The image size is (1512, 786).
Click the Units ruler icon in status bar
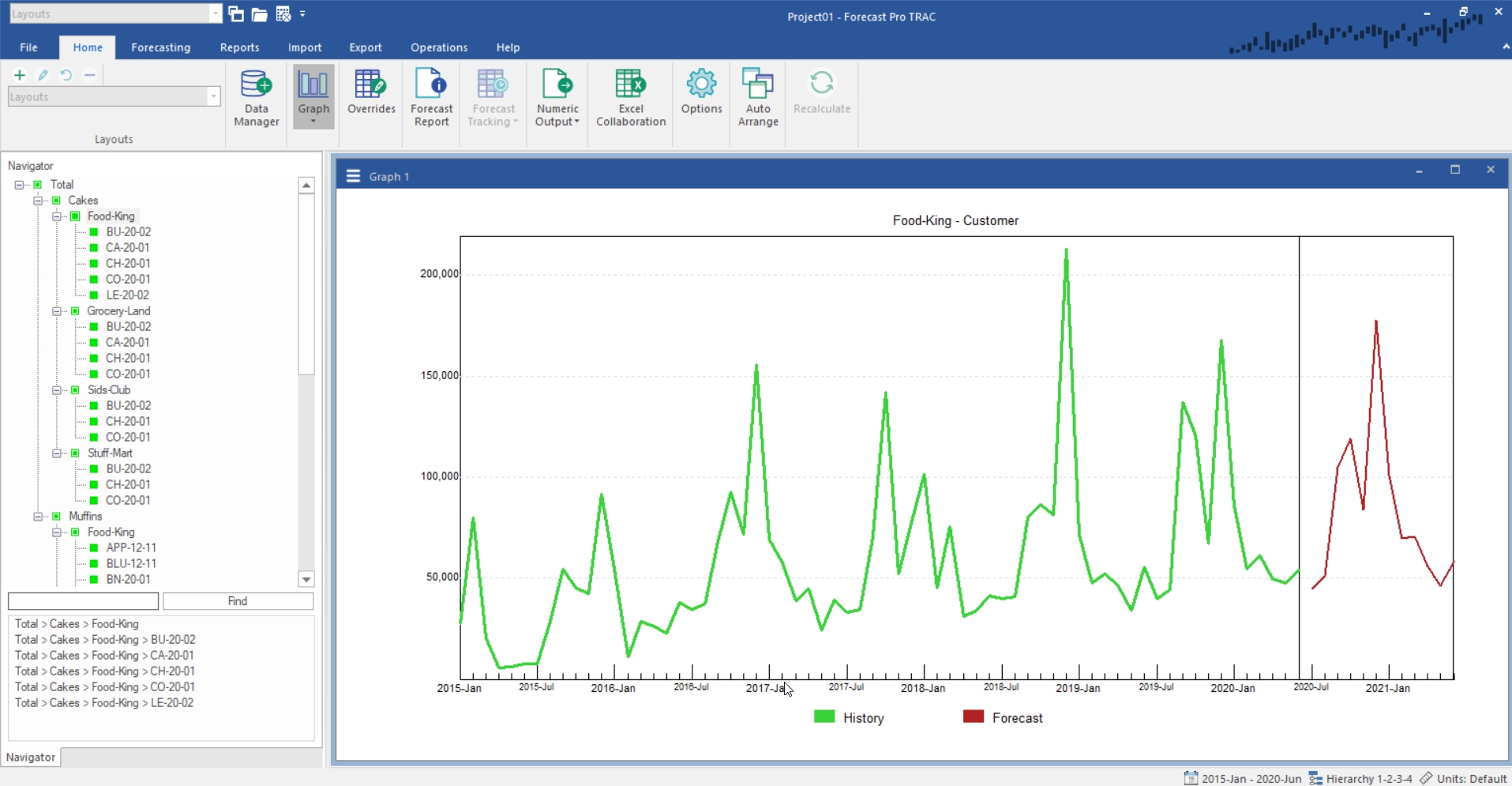tap(1426, 778)
